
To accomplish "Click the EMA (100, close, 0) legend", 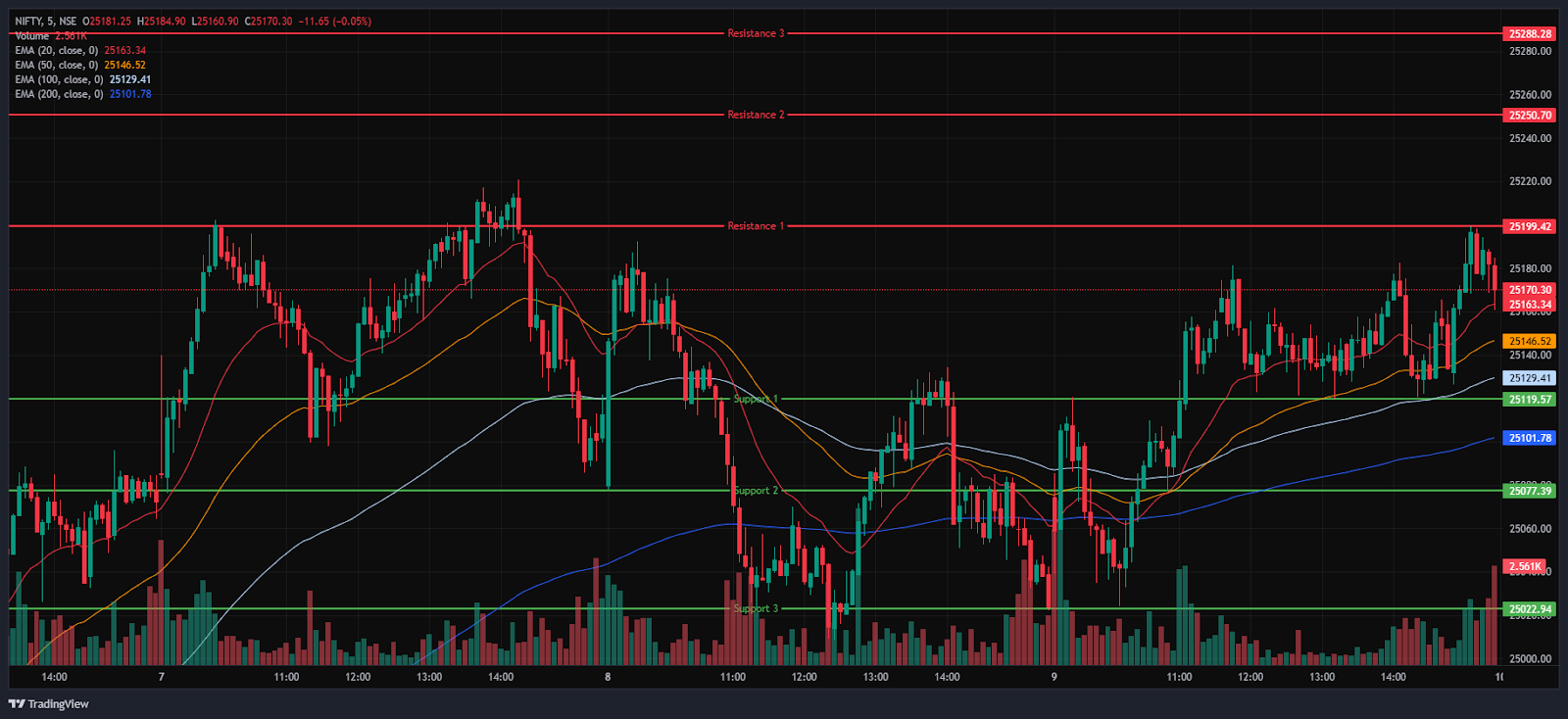I will point(59,79).
